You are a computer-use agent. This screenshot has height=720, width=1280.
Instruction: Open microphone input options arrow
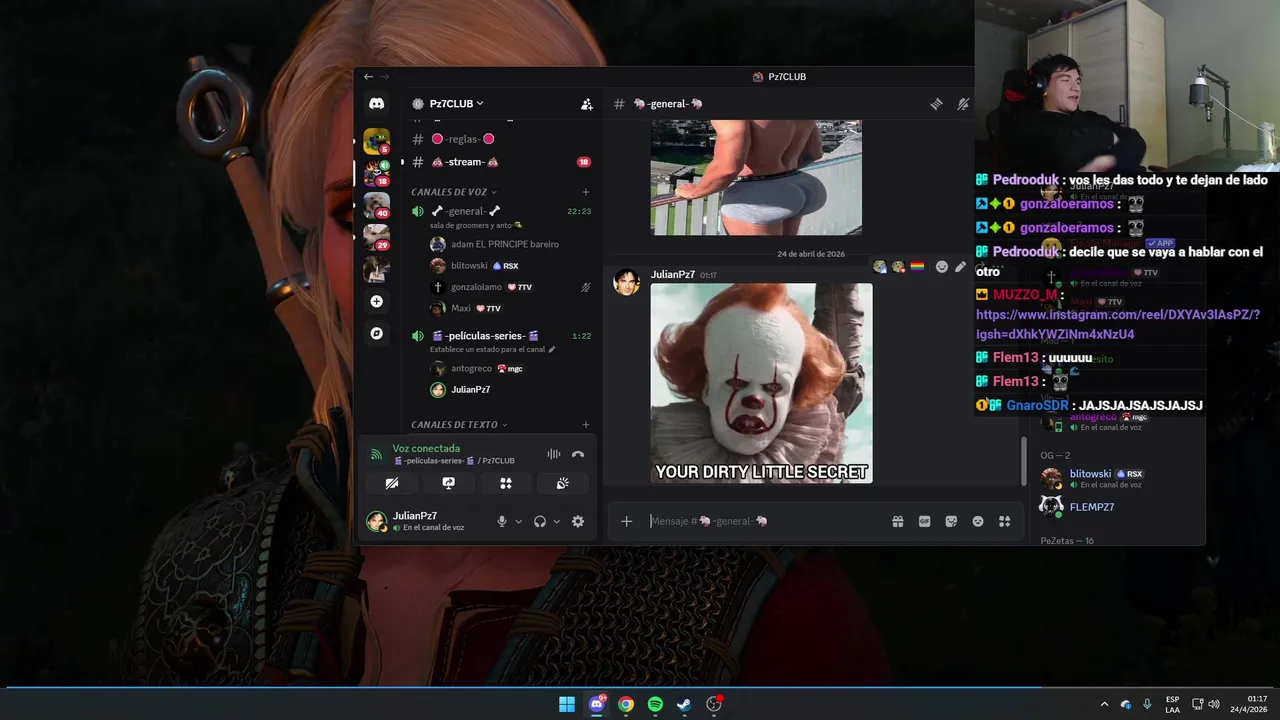518,521
